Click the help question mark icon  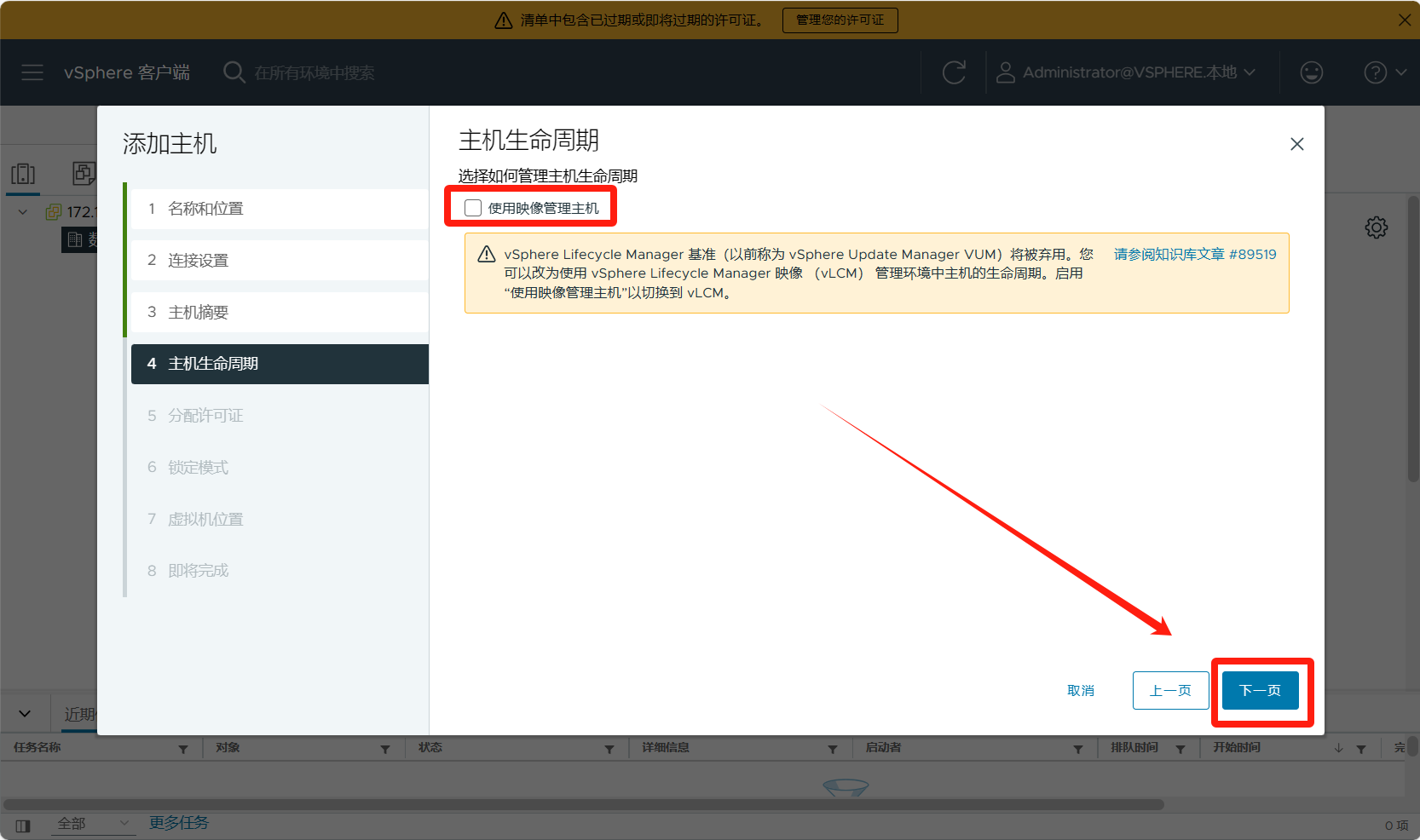point(1375,72)
